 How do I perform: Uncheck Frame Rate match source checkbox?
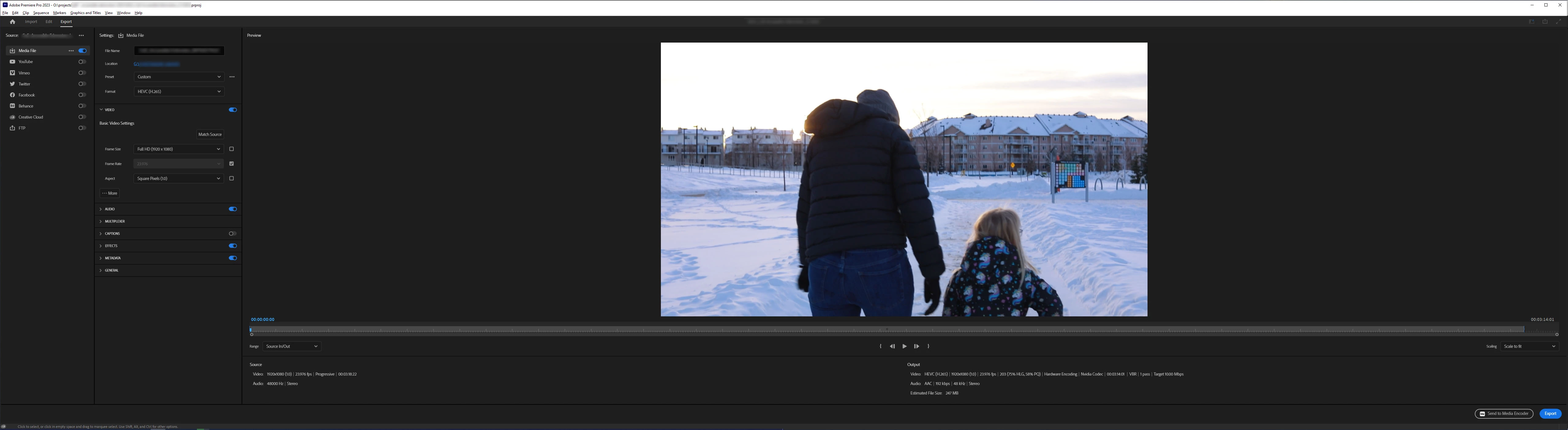click(x=231, y=164)
